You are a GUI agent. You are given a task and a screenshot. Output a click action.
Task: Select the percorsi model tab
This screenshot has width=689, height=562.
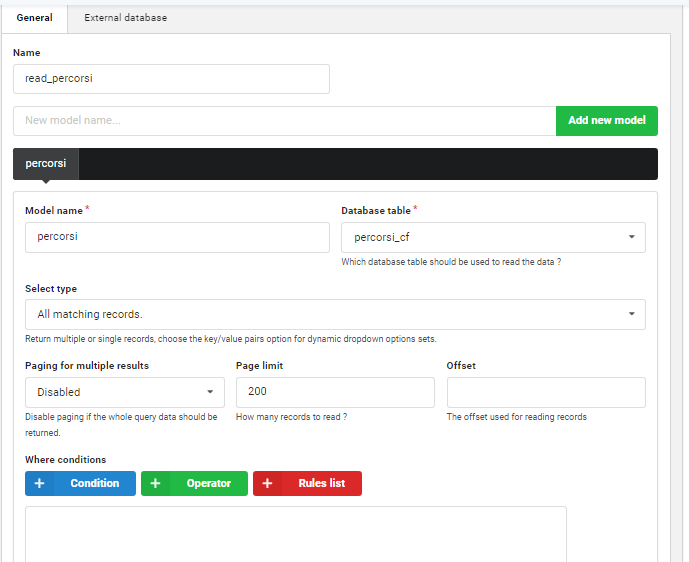[x=46, y=163]
